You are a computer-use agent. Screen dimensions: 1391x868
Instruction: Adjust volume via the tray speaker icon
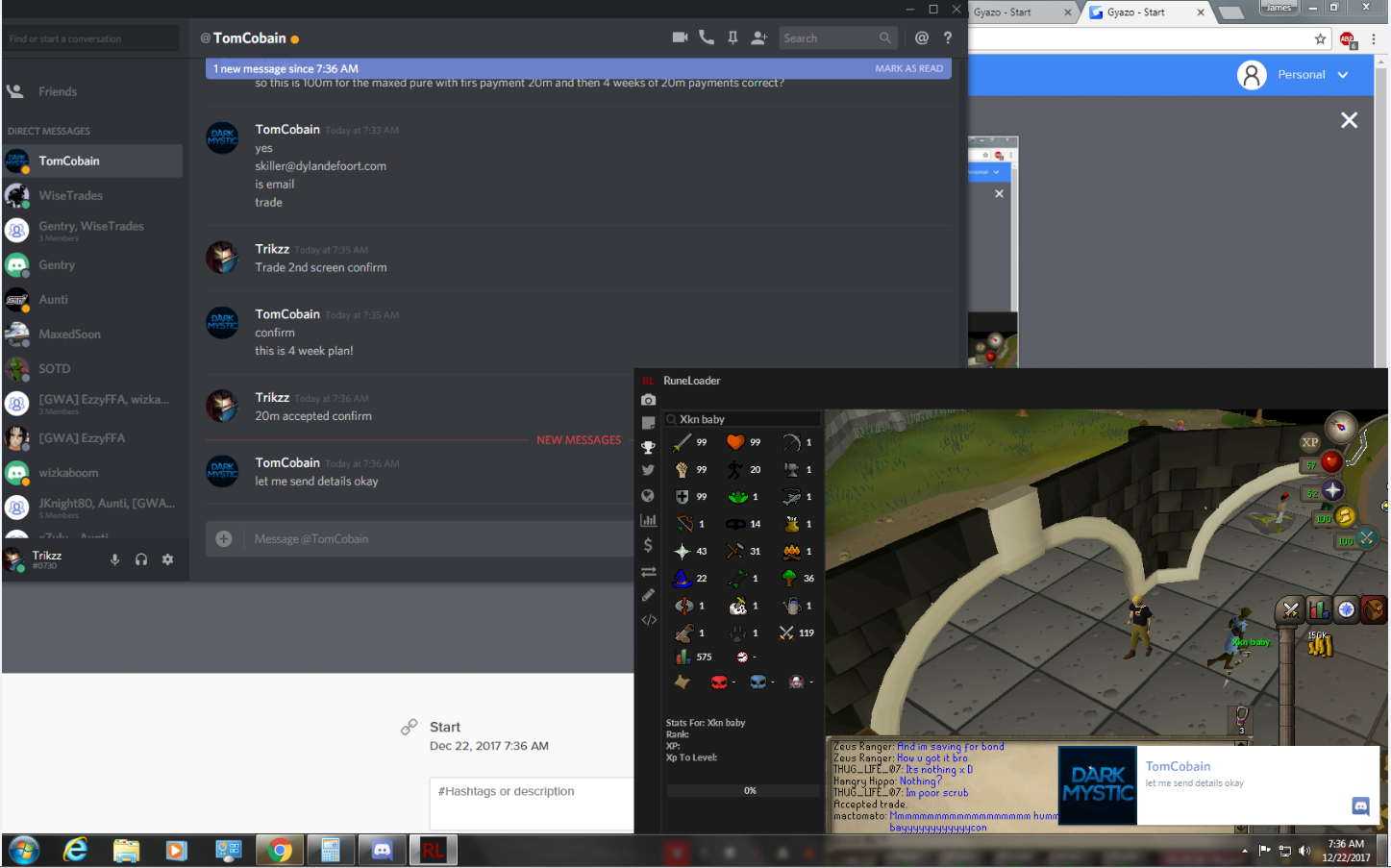coord(1304,851)
